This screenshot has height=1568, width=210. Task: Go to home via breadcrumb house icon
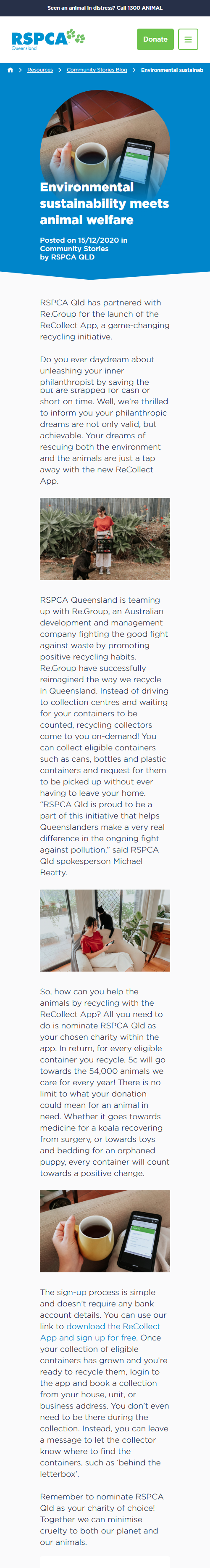click(x=10, y=70)
